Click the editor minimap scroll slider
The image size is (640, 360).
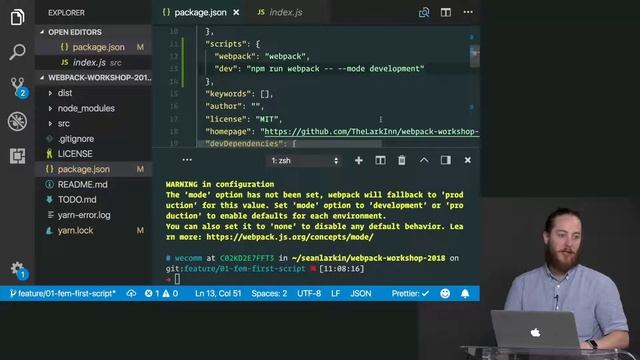(x=474, y=55)
